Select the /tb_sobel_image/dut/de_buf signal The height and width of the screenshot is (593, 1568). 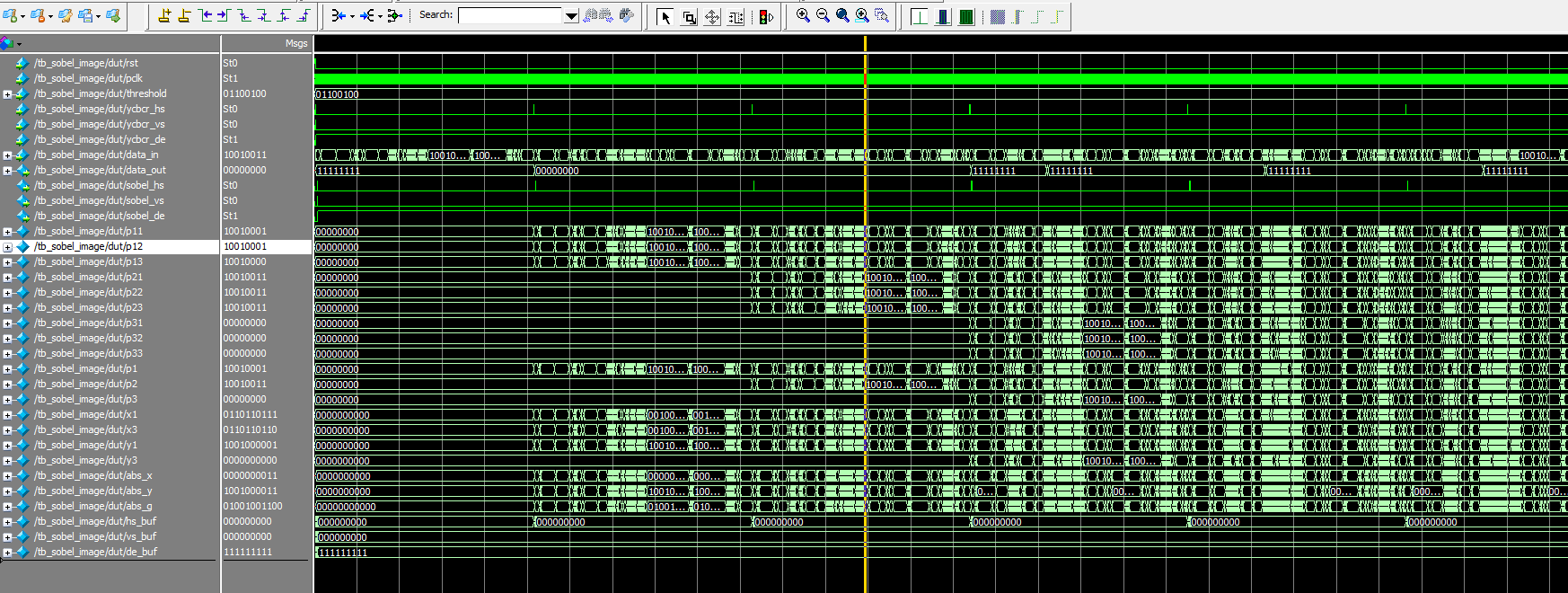click(x=95, y=552)
